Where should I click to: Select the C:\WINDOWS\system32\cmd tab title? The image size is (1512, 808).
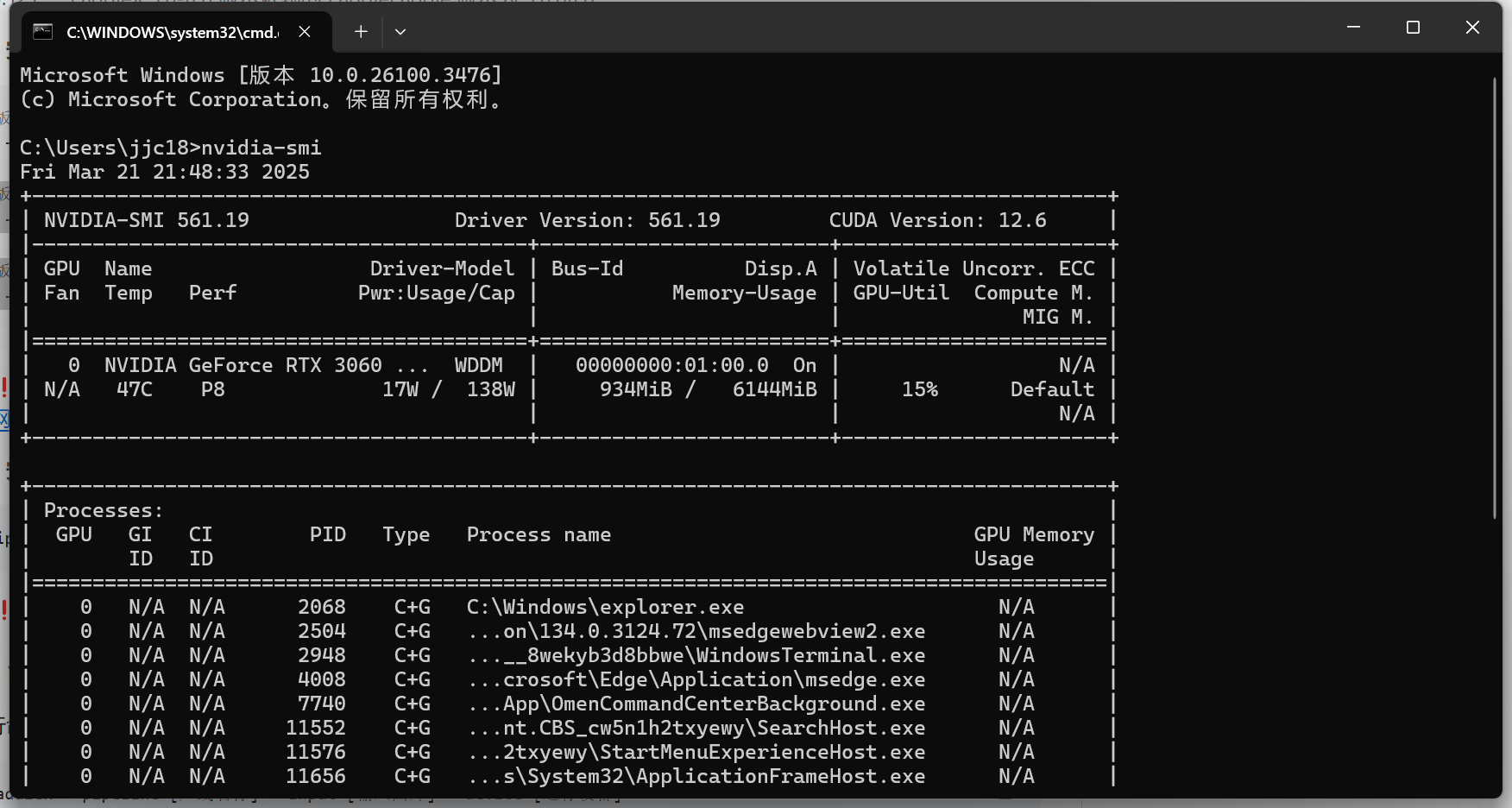[x=173, y=33]
